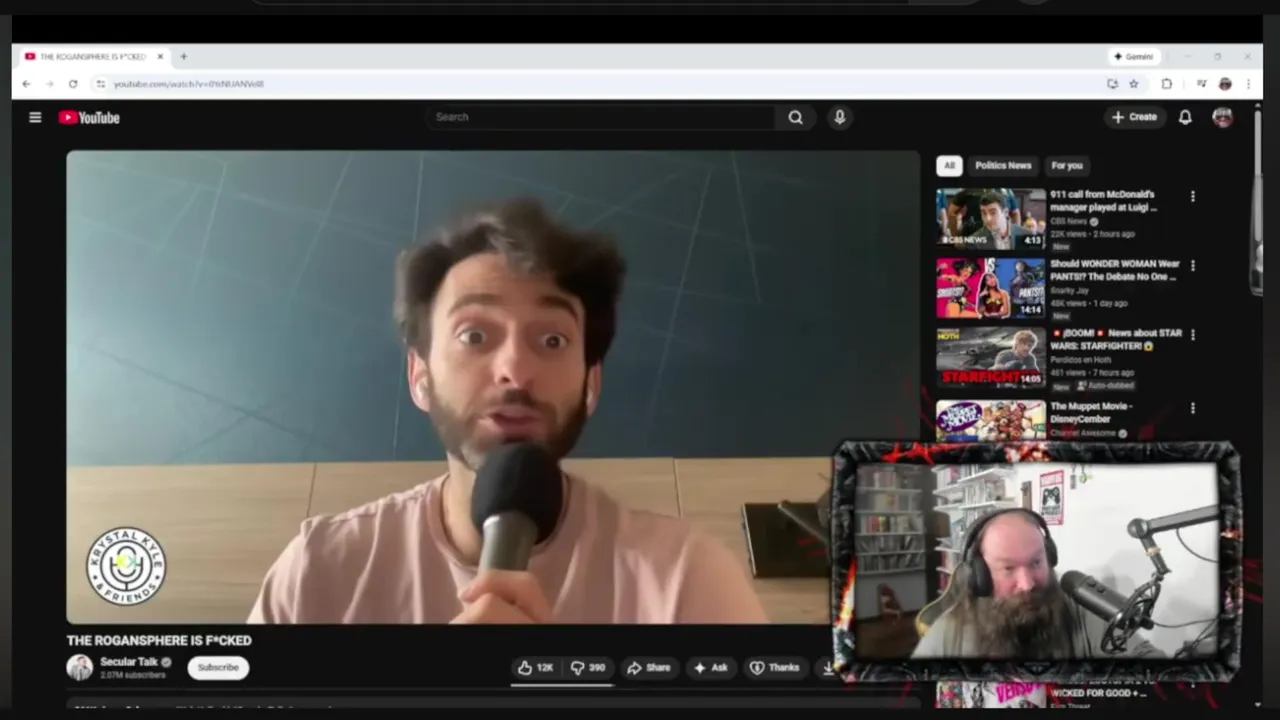Open a new browser tab
This screenshot has width=1280, height=720.
[x=183, y=57]
